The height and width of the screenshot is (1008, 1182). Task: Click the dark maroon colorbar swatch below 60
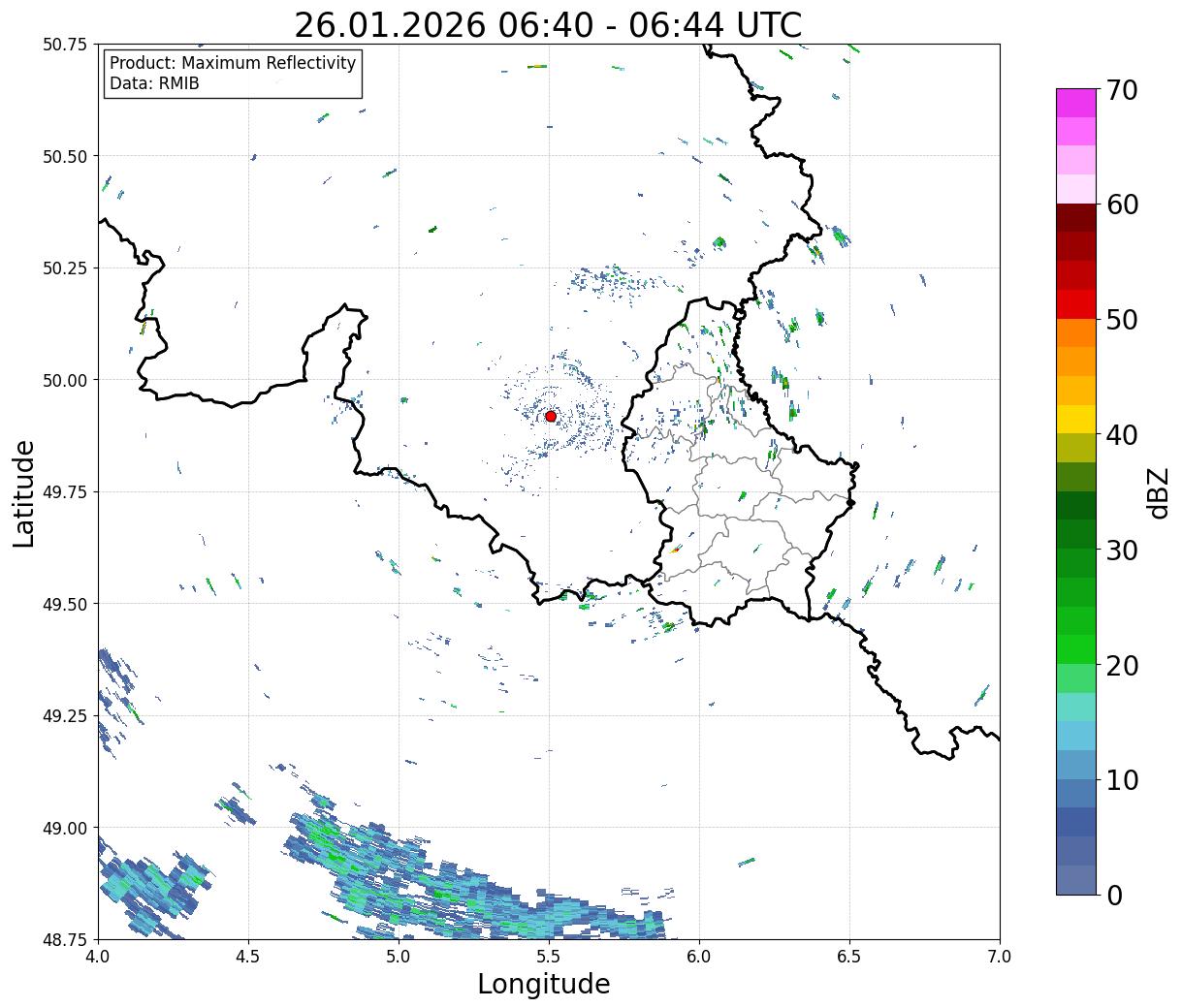point(1076,218)
